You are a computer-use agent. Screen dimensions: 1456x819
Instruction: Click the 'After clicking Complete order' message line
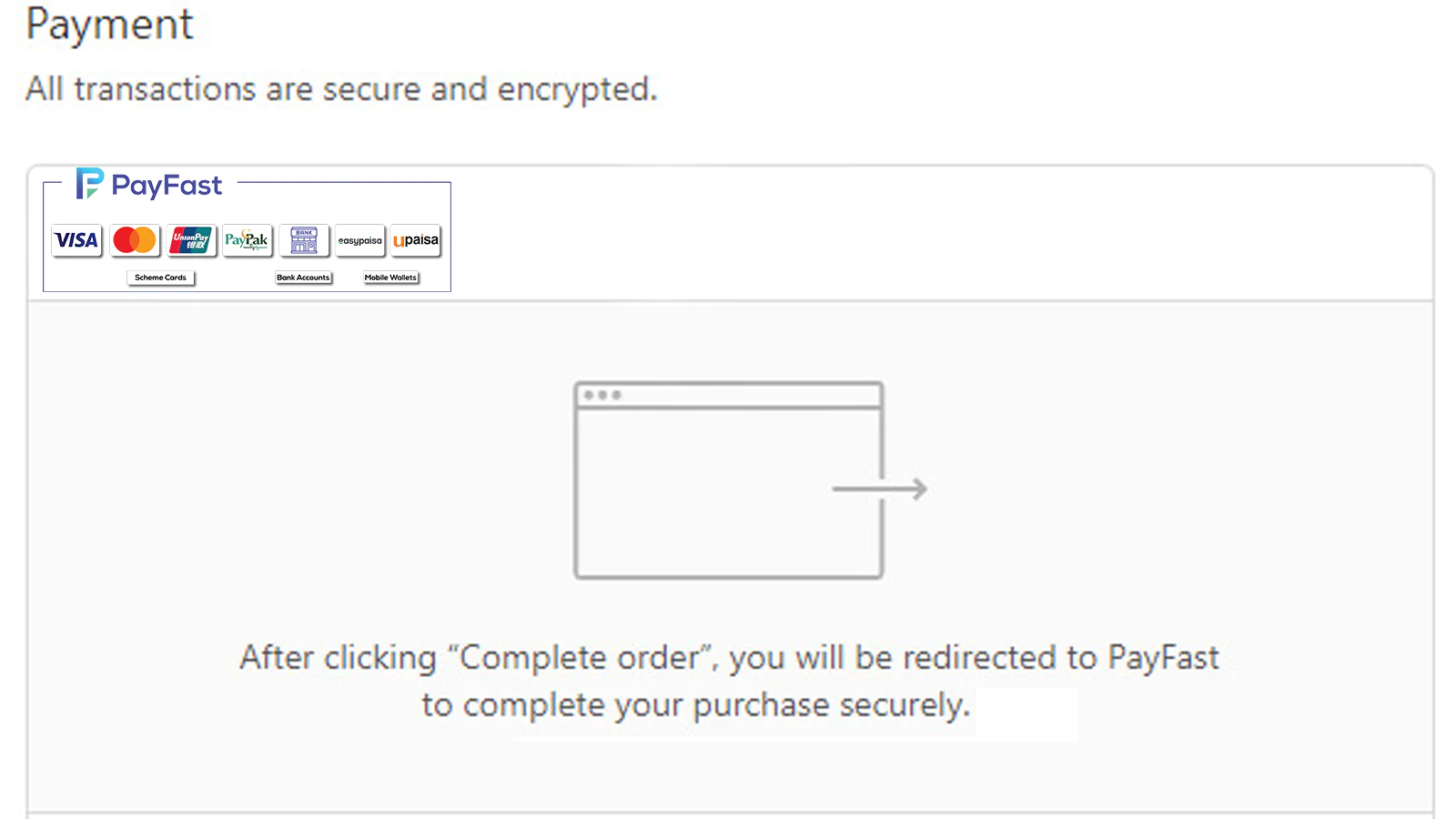click(728, 657)
